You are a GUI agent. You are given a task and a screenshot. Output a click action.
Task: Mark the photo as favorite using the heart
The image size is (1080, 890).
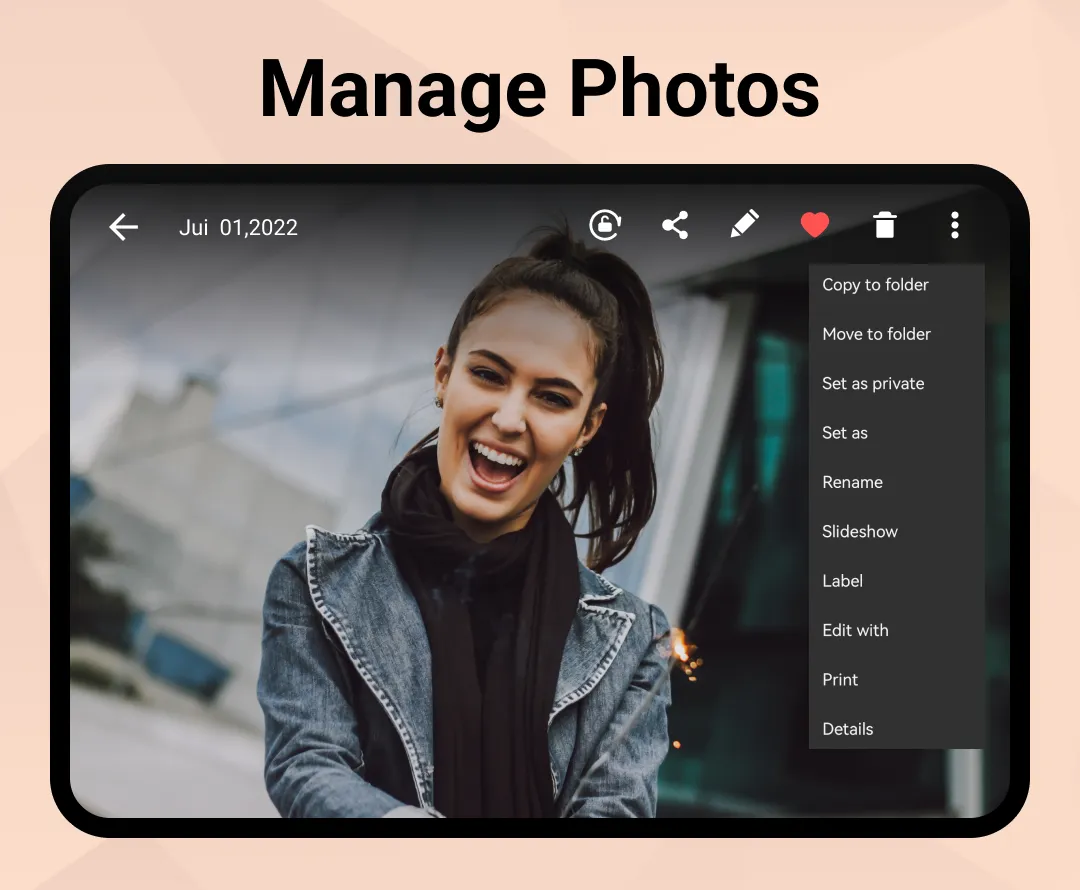pos(815,225)
